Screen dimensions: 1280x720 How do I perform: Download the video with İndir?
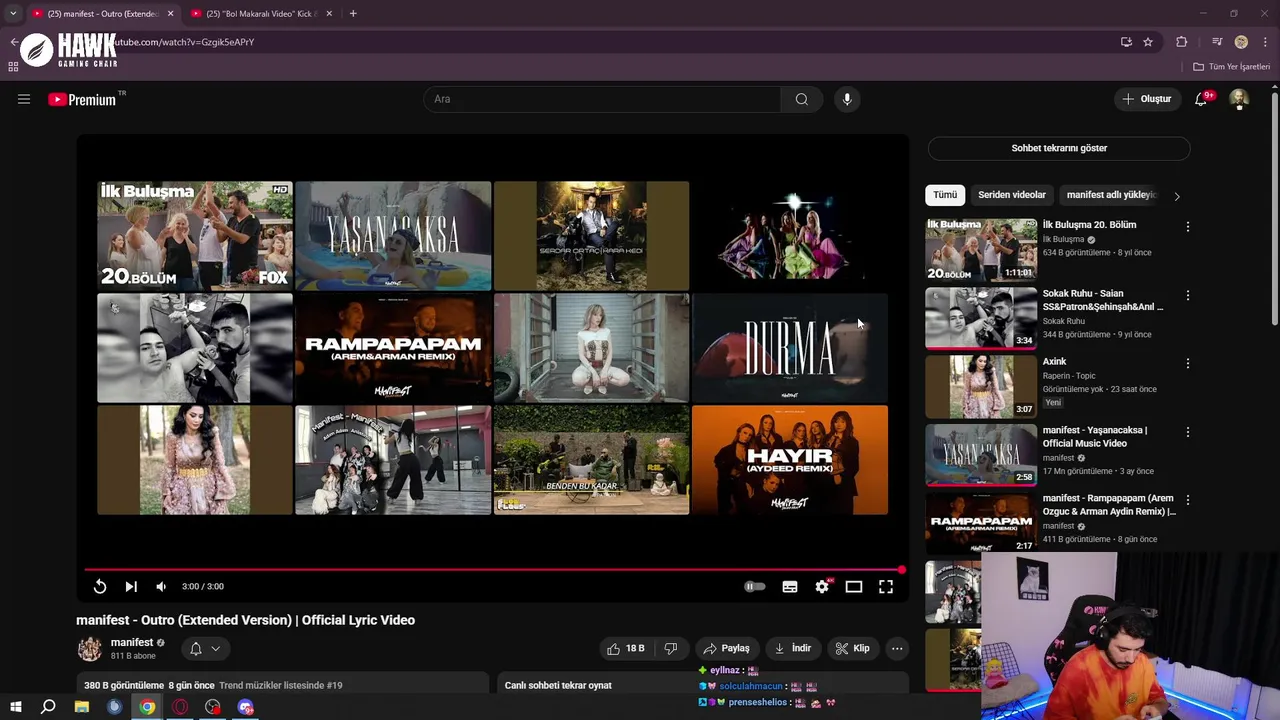[x=793, y=648]
